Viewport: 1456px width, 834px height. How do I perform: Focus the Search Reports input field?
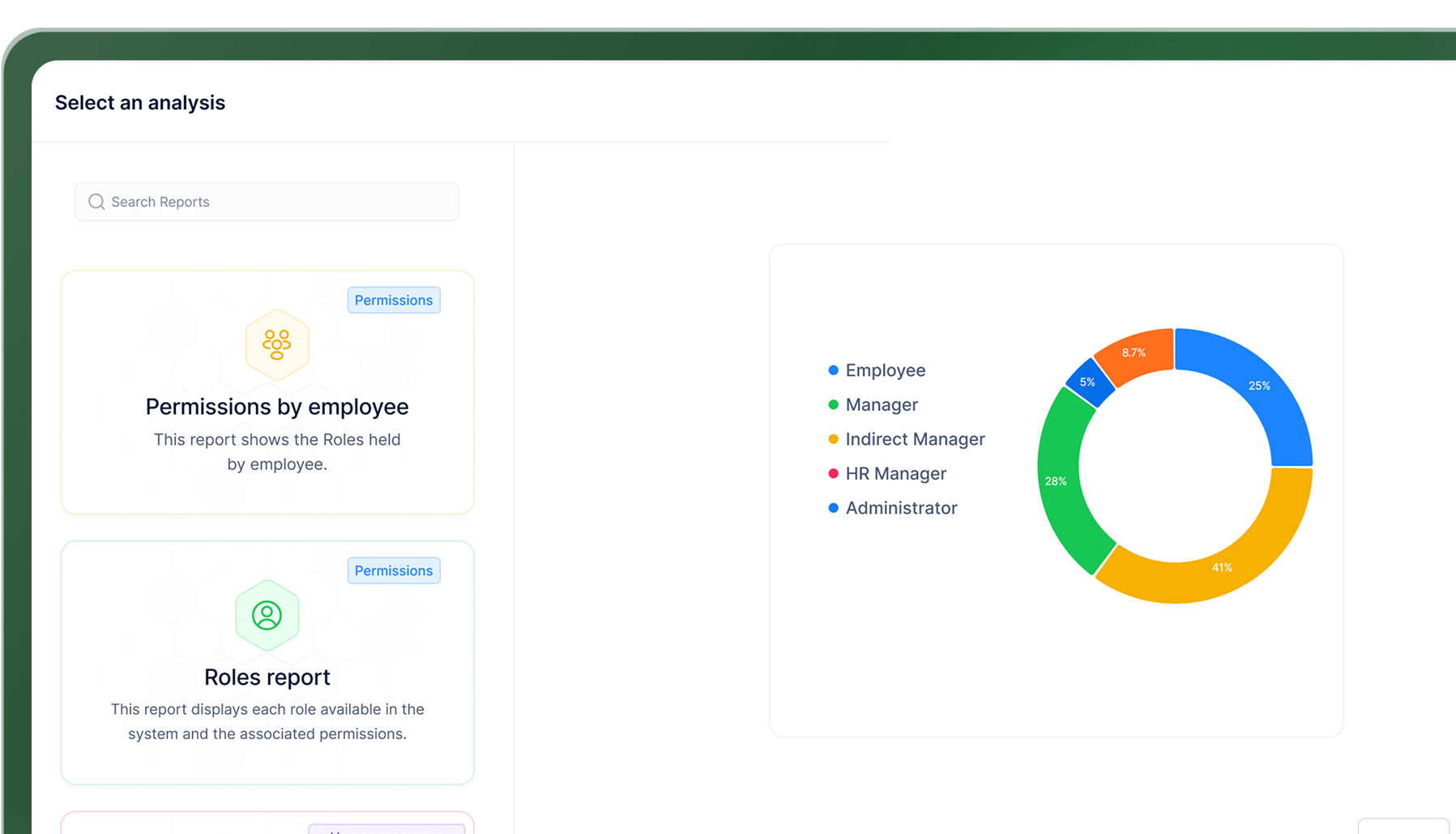(x=275, y=202)
